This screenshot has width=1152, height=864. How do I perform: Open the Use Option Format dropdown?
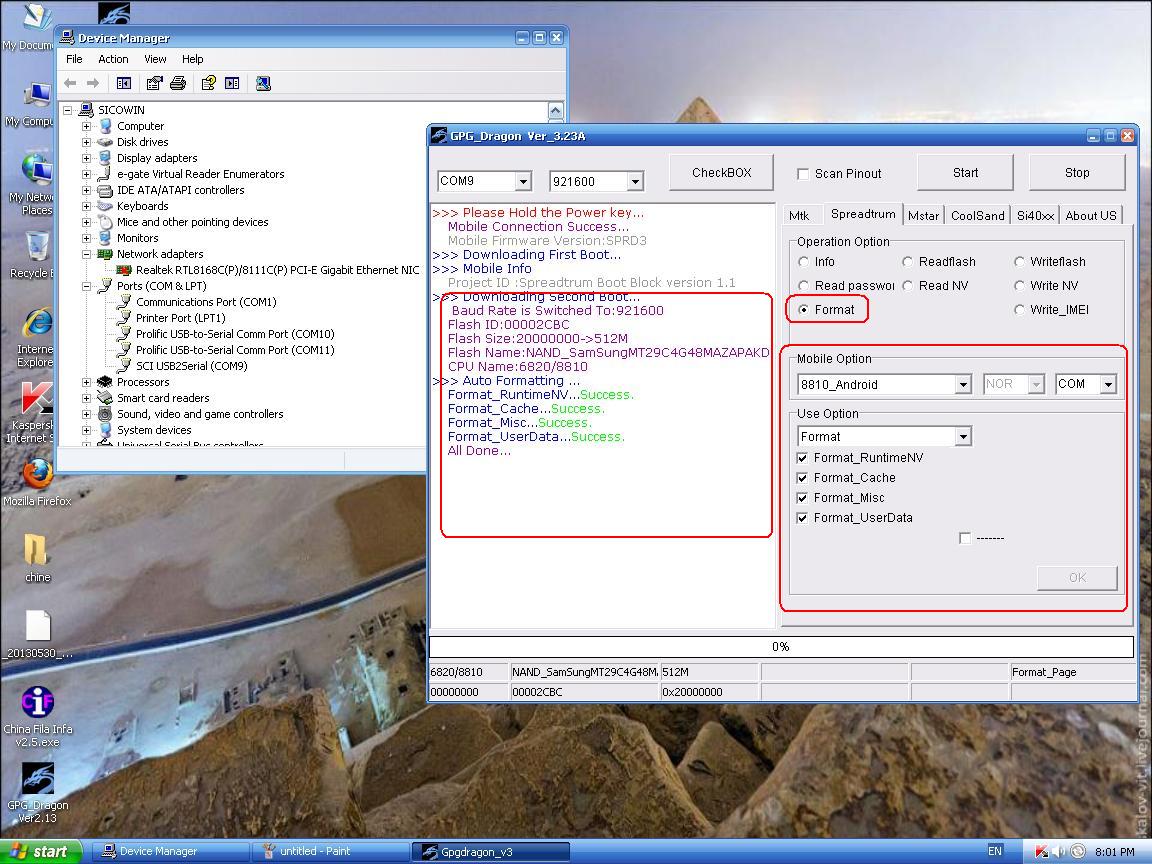coord(963,436)
